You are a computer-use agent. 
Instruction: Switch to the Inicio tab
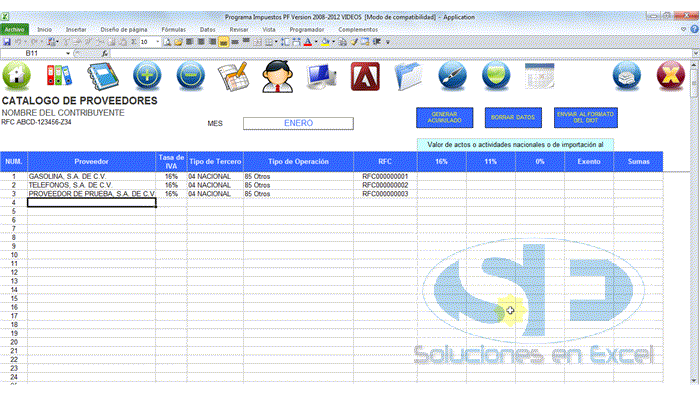pyautogui.click(x=45, y=29)
